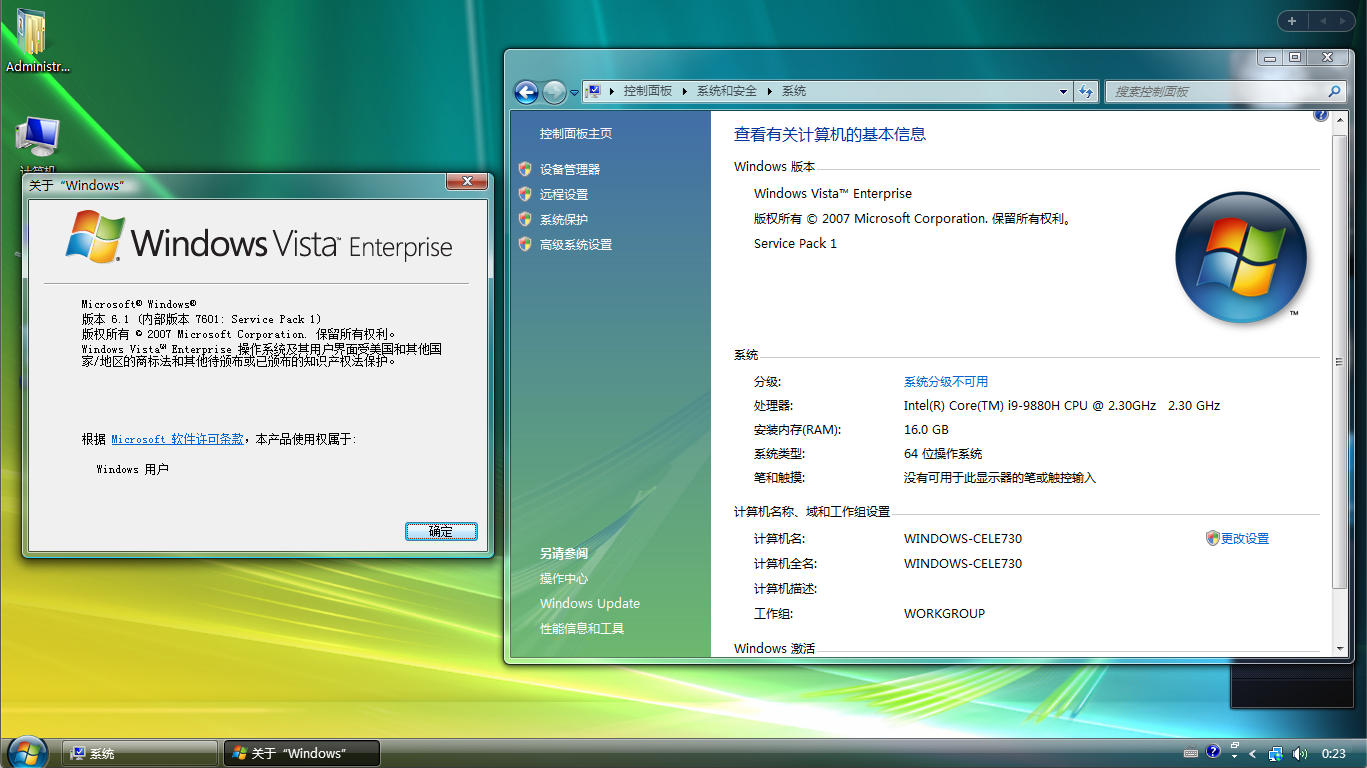
Task: Select the processor value Intel(R) Core(TM) i9-9880H
Action: click(1062, 406)
